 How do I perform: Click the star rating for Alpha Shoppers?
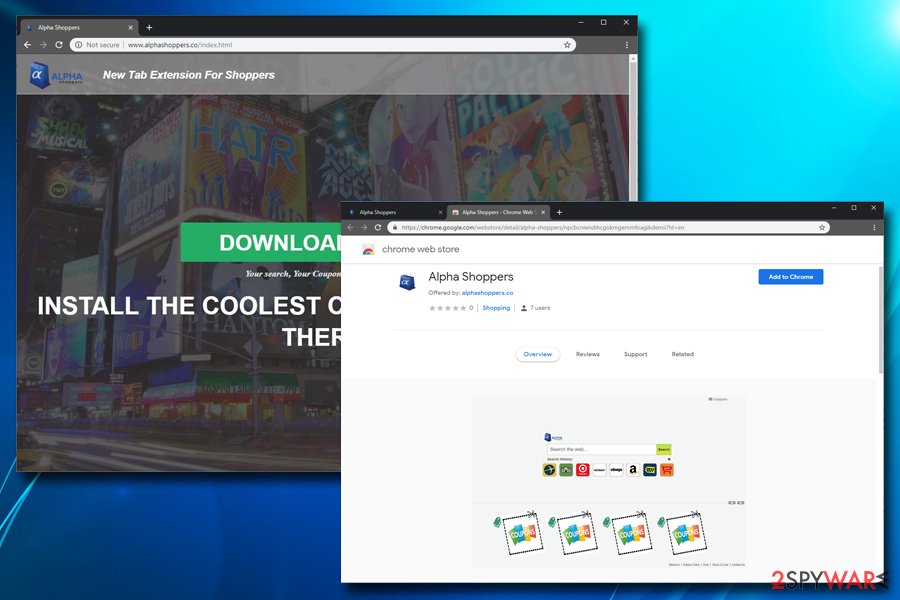(448, 308)
